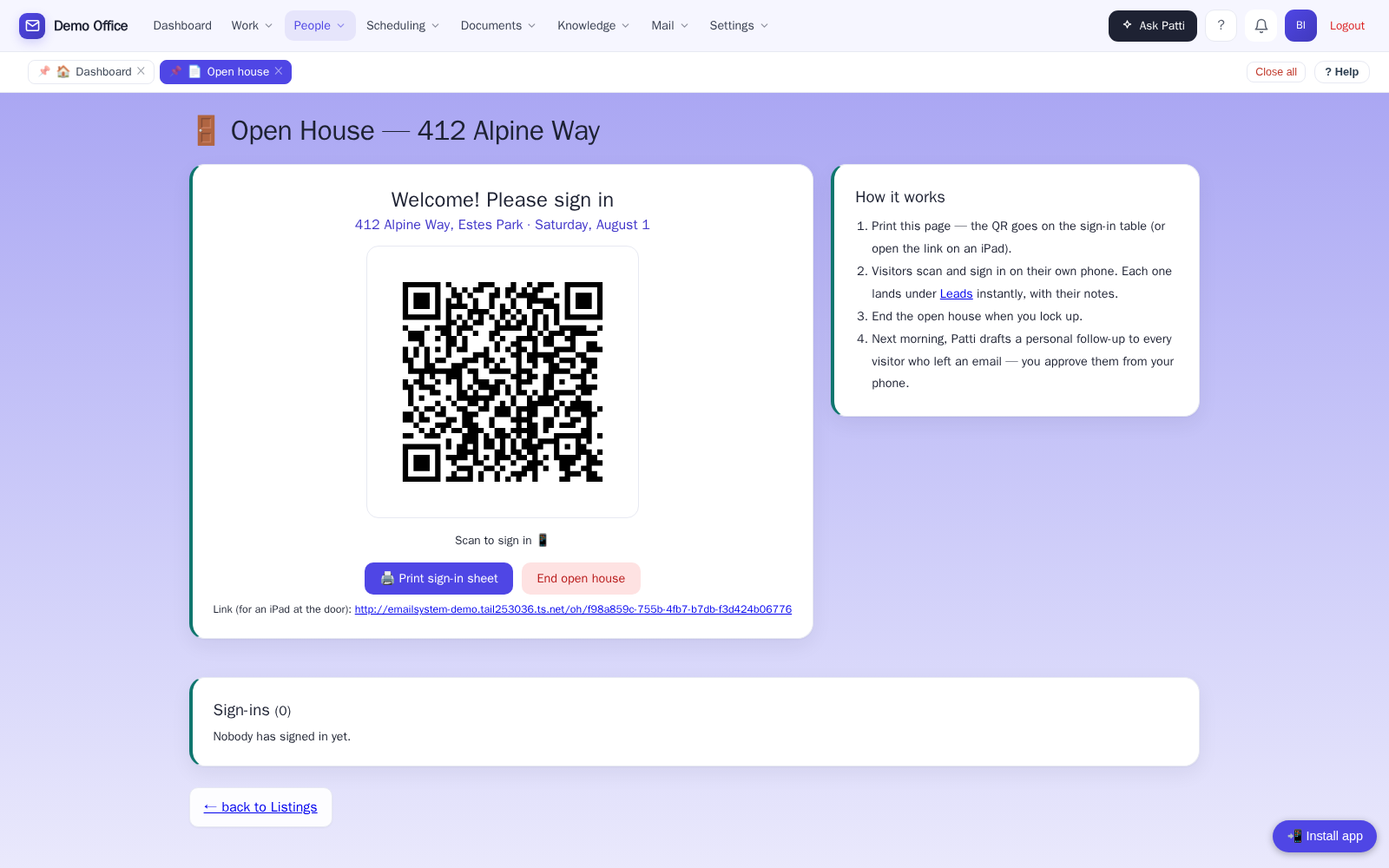1389x868 pixels.
Task: Click the sign-in QR code image
Action: click(x=503, y=382)
